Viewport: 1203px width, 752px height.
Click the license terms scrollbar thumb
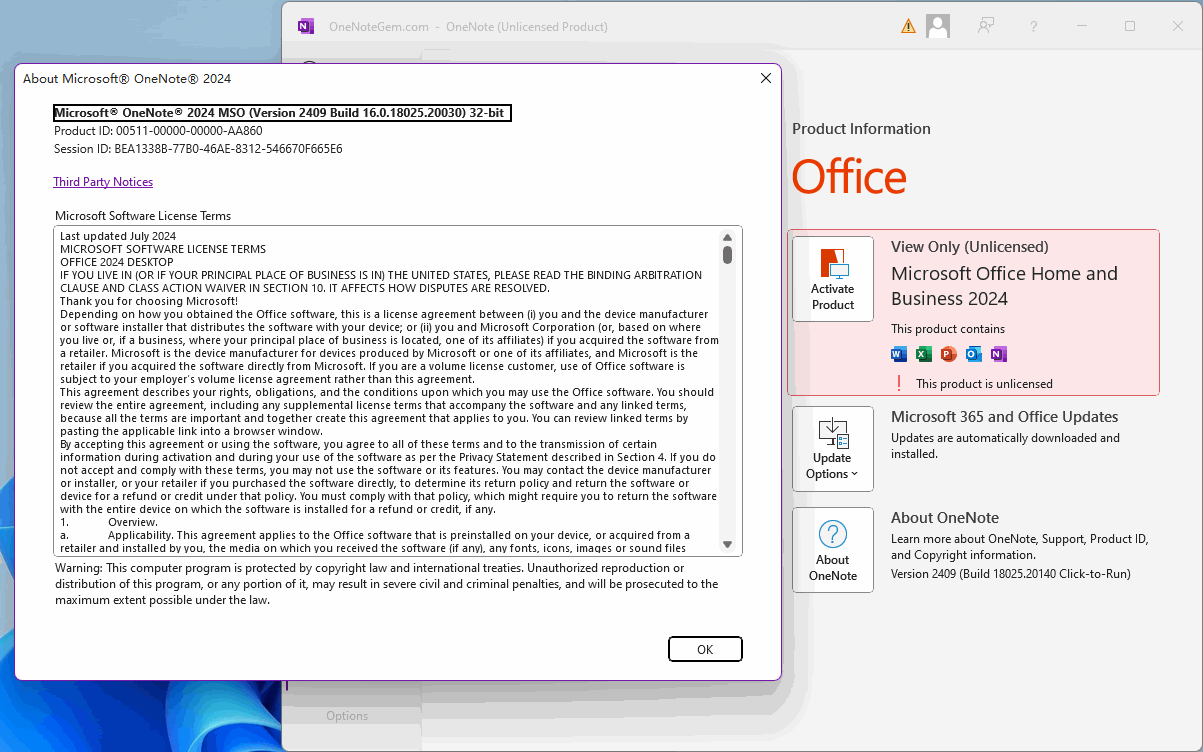coord(728,255)
